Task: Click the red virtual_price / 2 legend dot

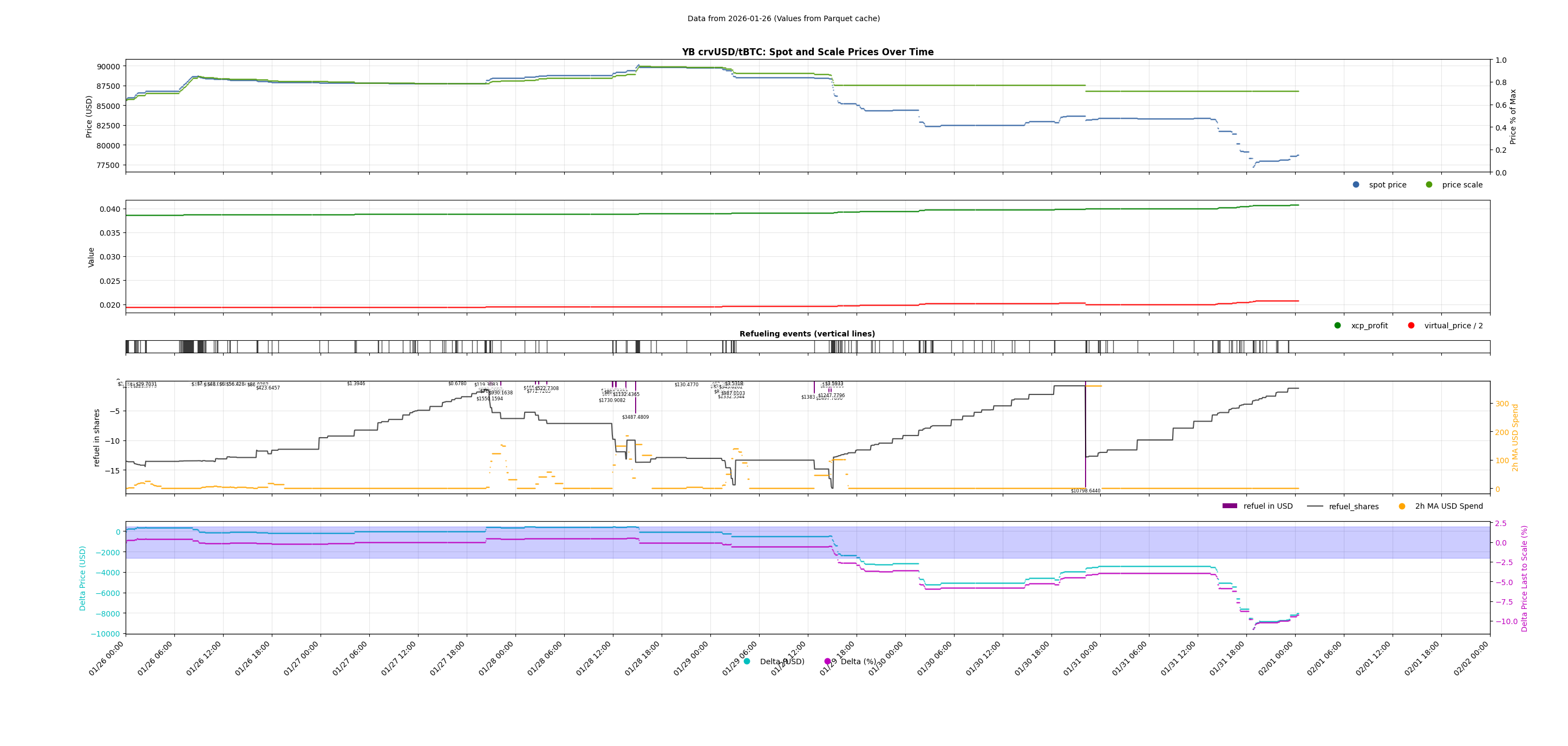Action: [x=1411, y=325]
